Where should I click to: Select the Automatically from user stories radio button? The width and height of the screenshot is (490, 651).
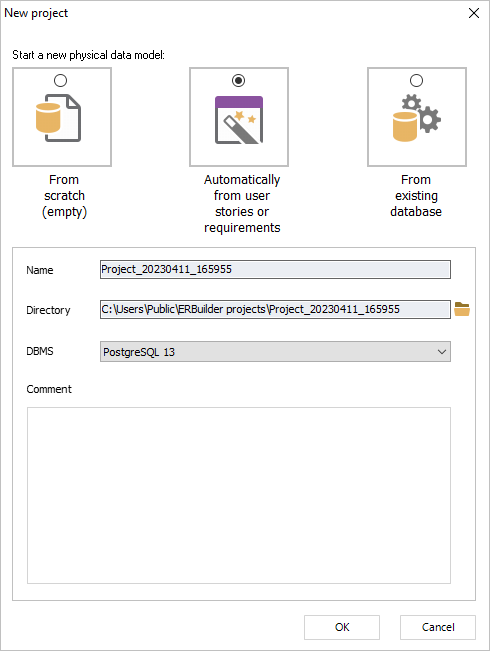click(x=238, y=81)
